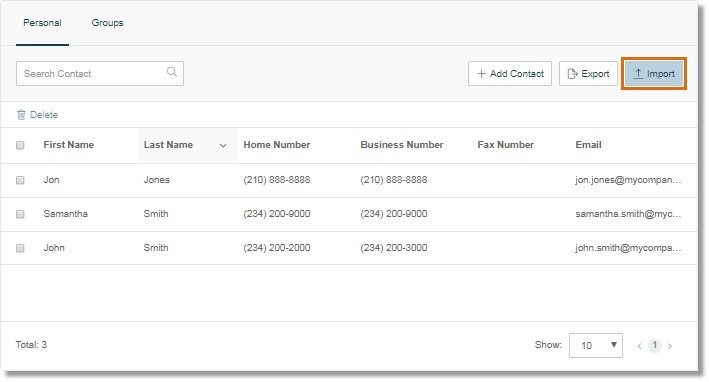
Task: Check the box for John Smith
Action: pyautogui.click(x=20, y=248)
